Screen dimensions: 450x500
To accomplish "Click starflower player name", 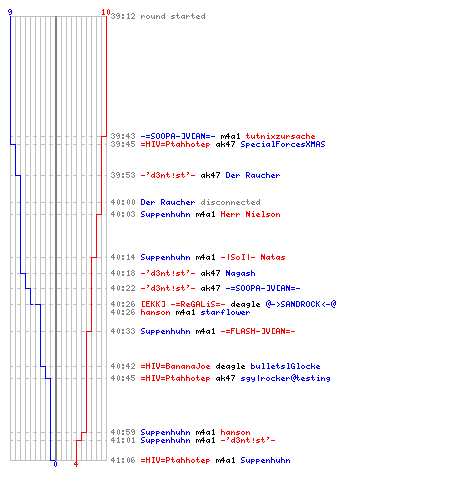I will [225, 312].
